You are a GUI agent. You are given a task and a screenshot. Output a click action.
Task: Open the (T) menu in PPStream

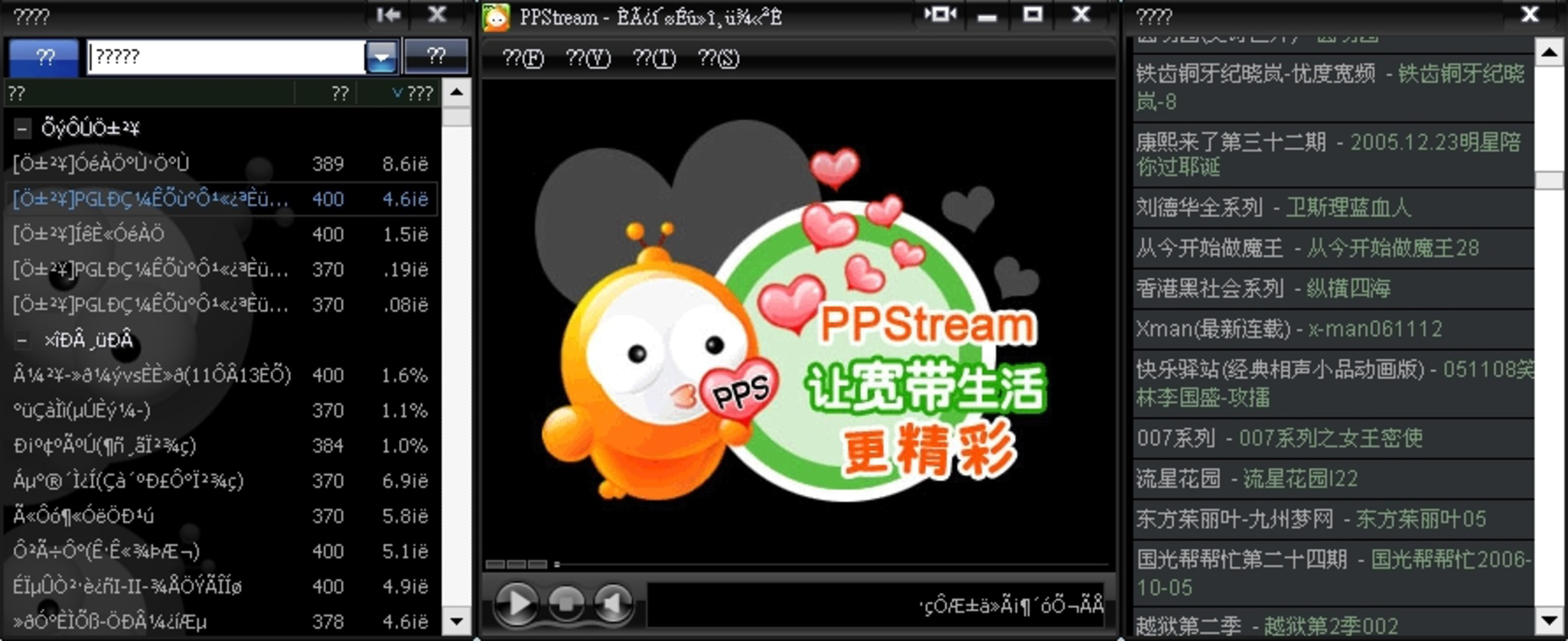point(654,58)
